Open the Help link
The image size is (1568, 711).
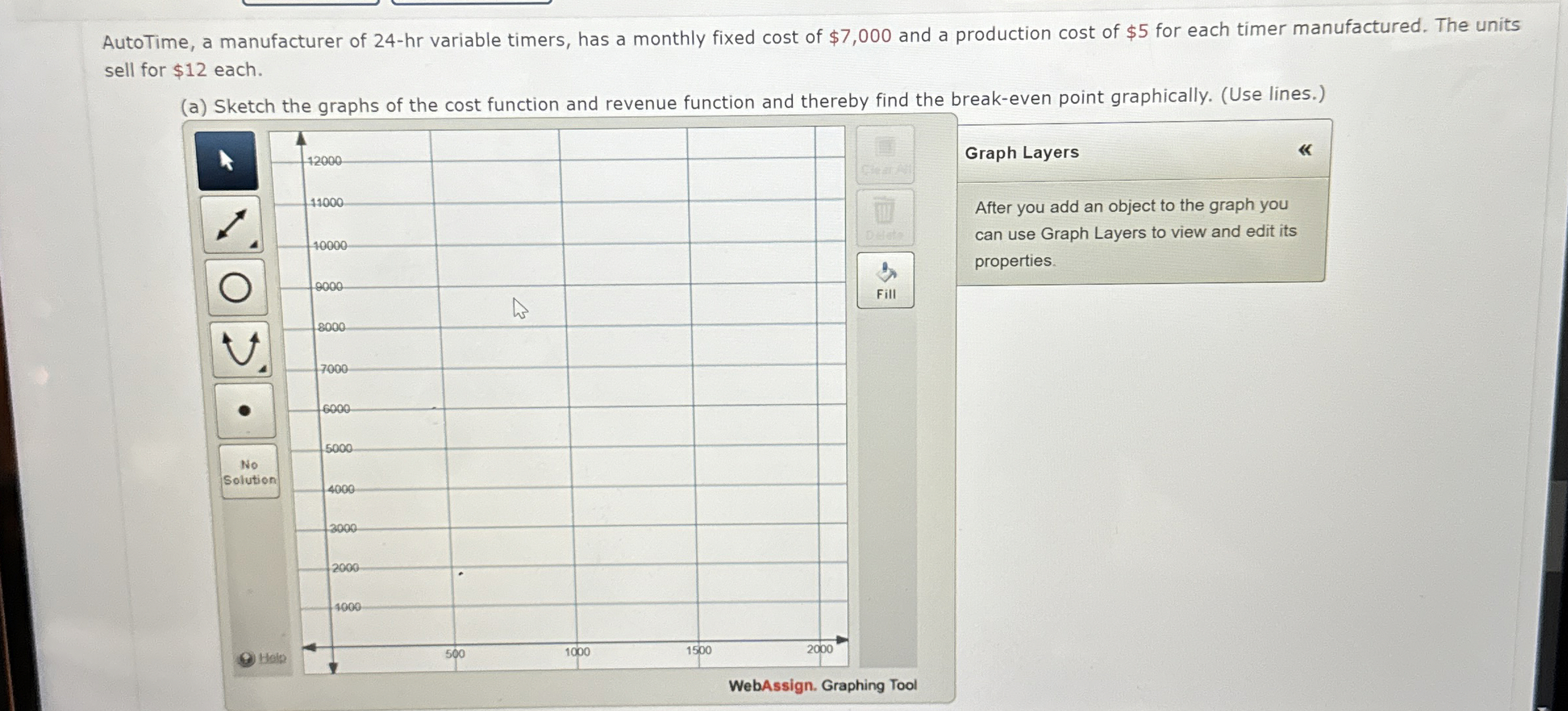click(x=271, y=658)
